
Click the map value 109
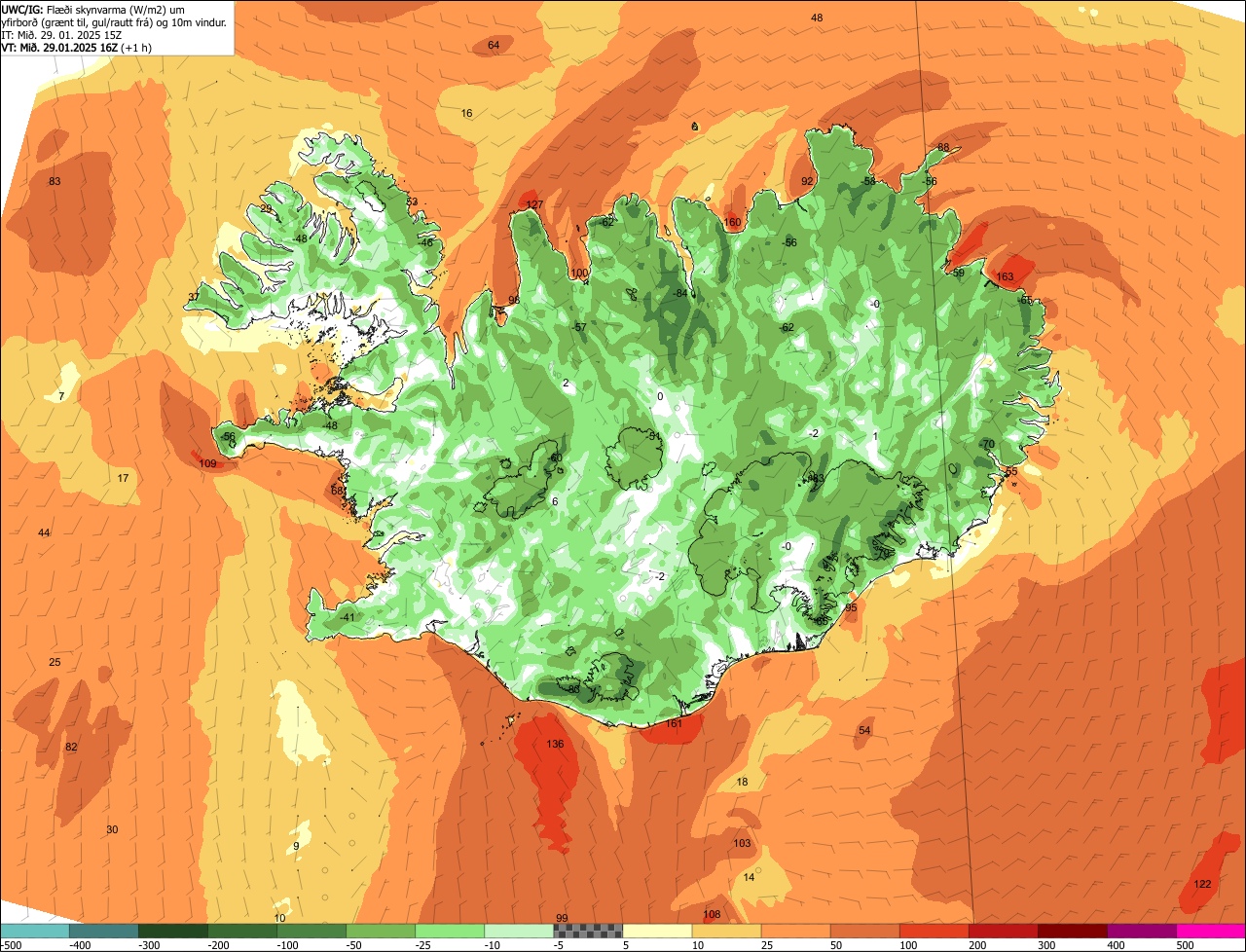click(x=207, y=463)
